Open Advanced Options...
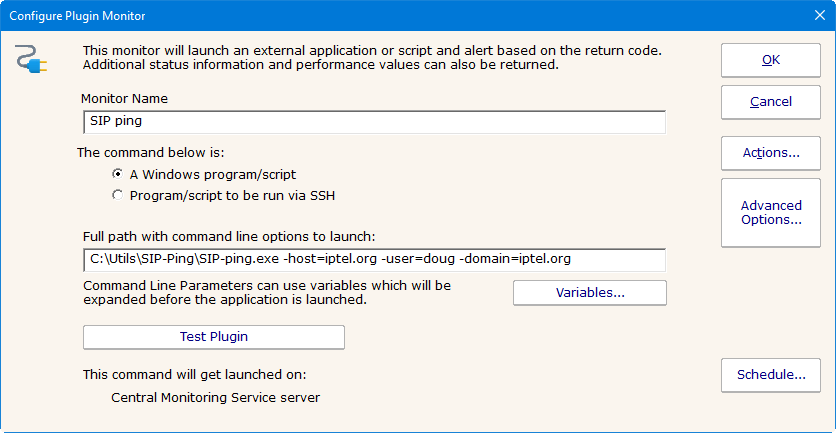 (x=770, y=212)
